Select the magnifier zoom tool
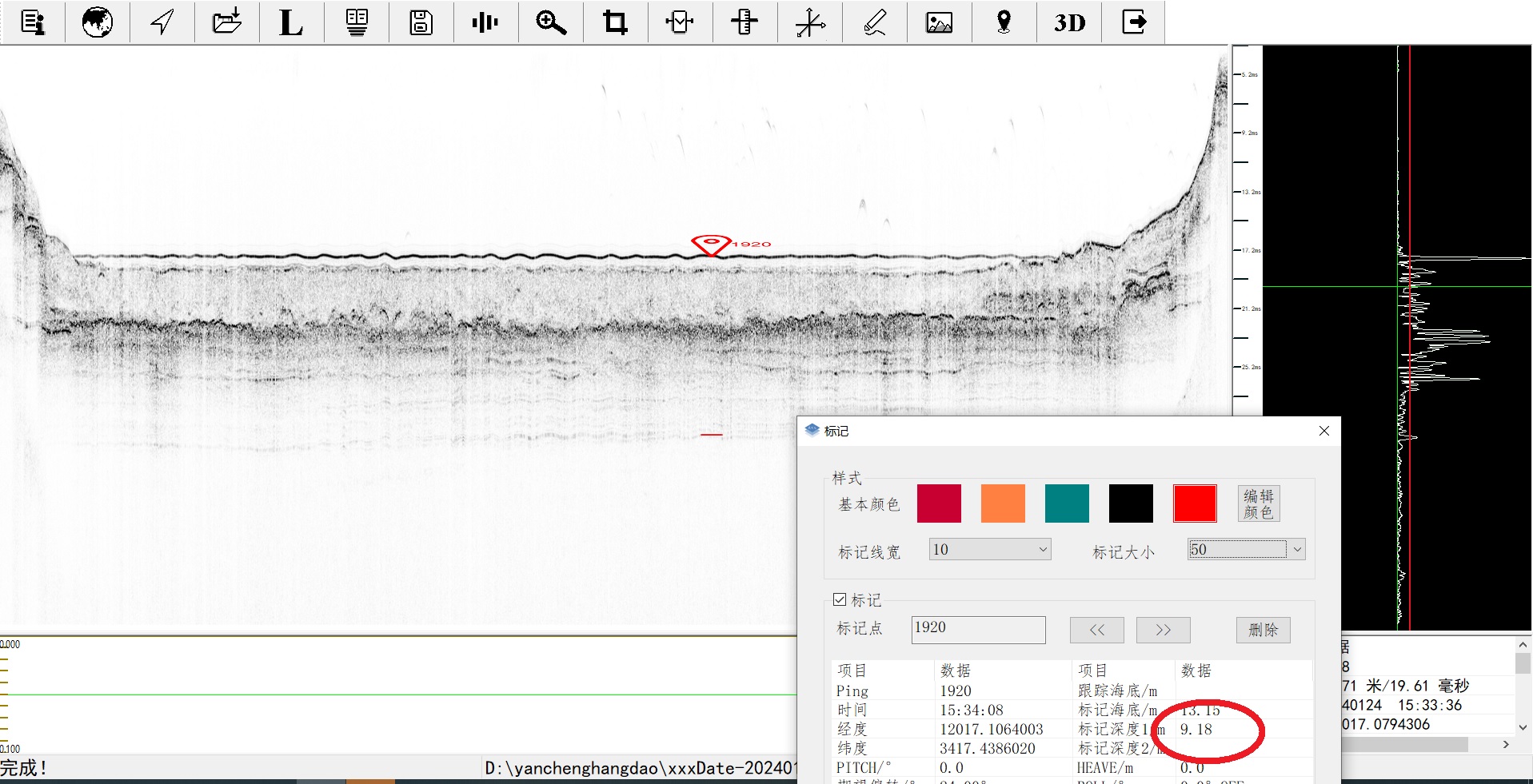This screenshot has height=784, width=1533. click(x=550, y=22)
